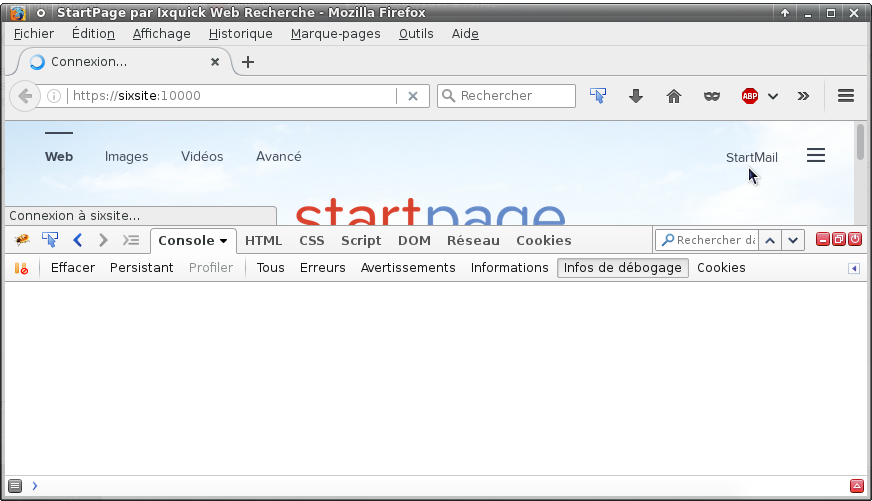The height and width of the screenshot is (501, 872).
Task: Jump to previous Firebug search result
Action: click(770, 240)
